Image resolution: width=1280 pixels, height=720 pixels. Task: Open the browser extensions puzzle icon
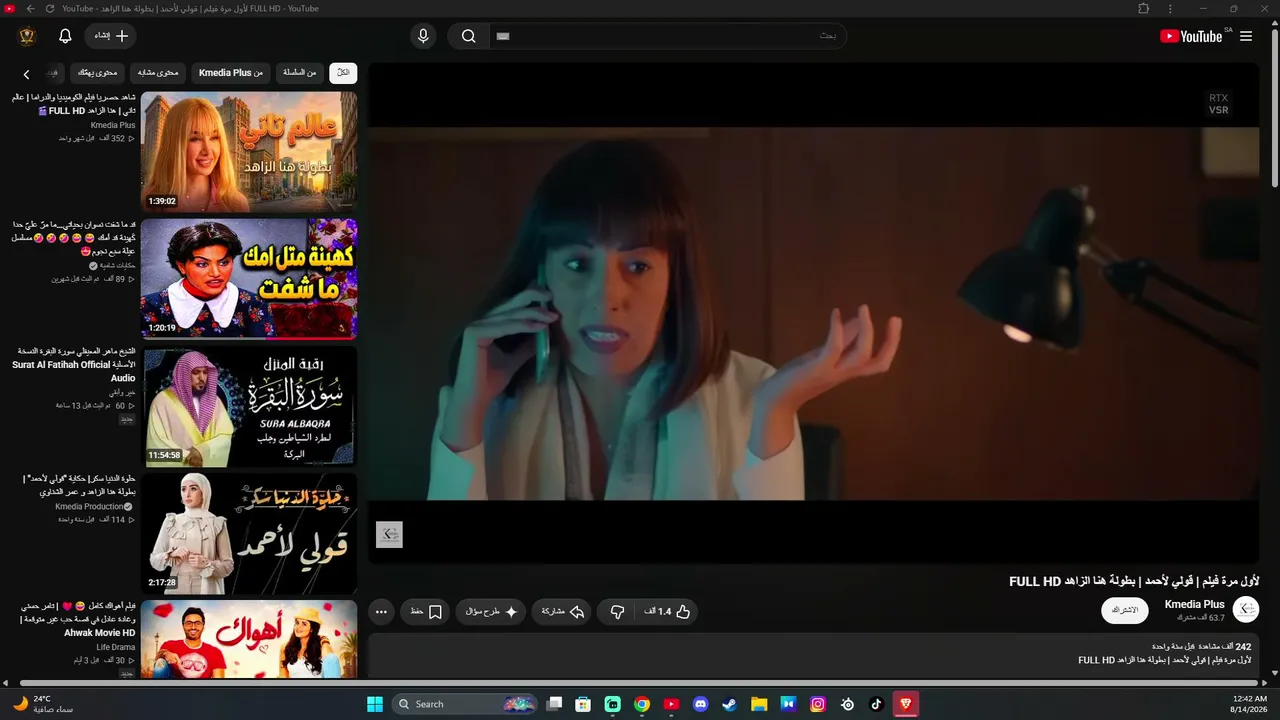click(1144, 8)
